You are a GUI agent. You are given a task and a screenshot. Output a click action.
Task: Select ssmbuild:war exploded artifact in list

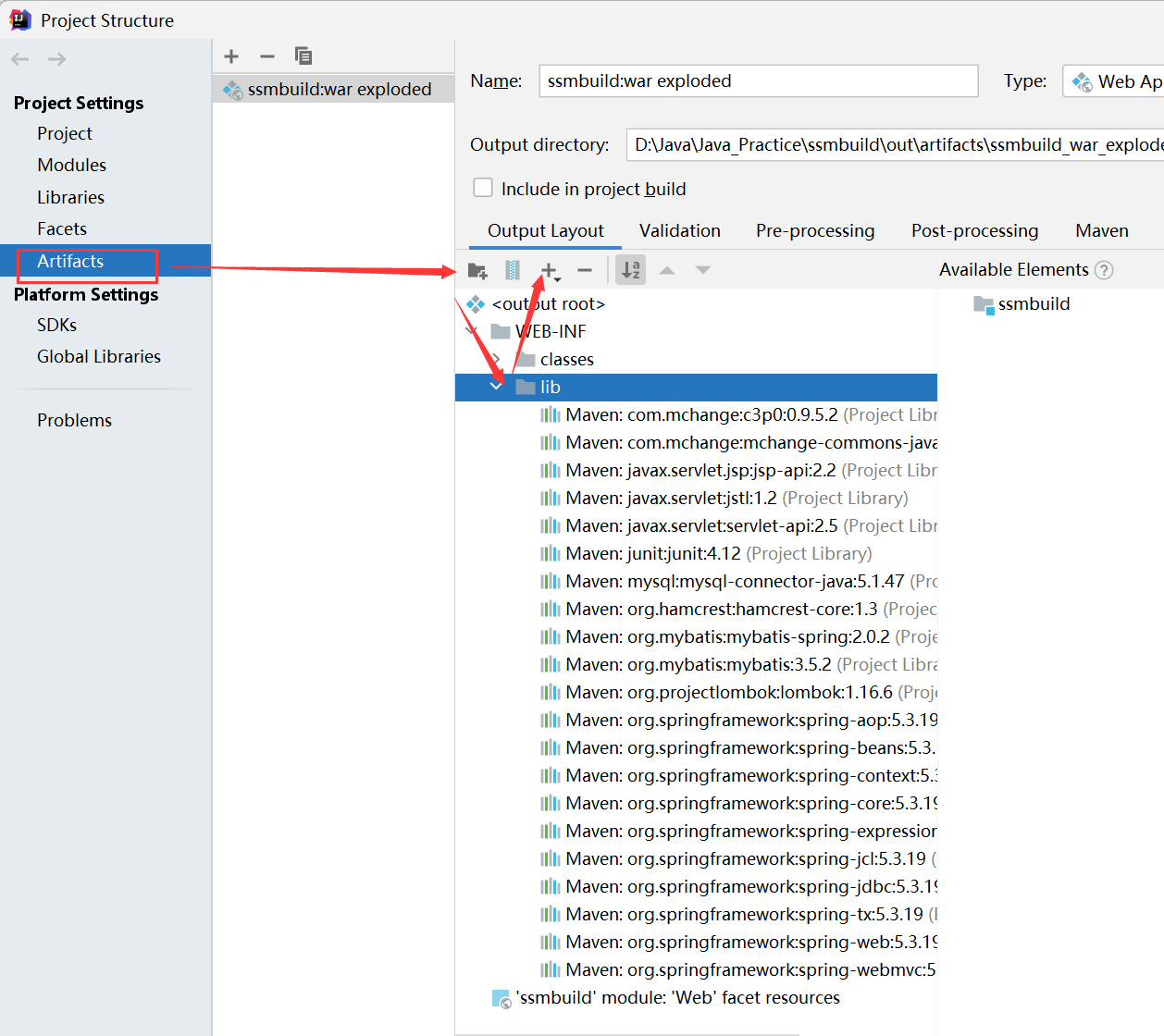point(333,89)
